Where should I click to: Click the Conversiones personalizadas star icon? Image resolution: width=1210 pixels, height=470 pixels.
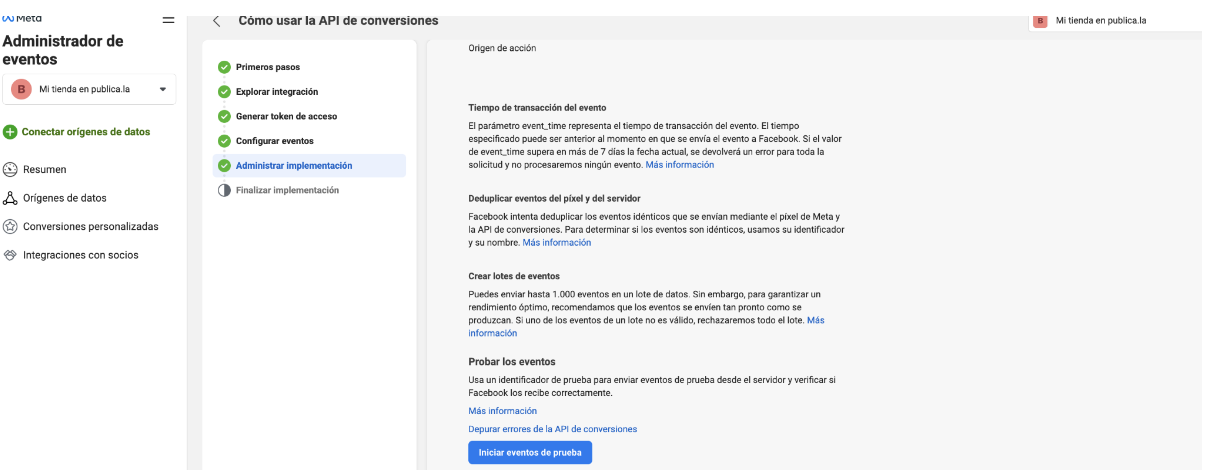pos(10,227)
